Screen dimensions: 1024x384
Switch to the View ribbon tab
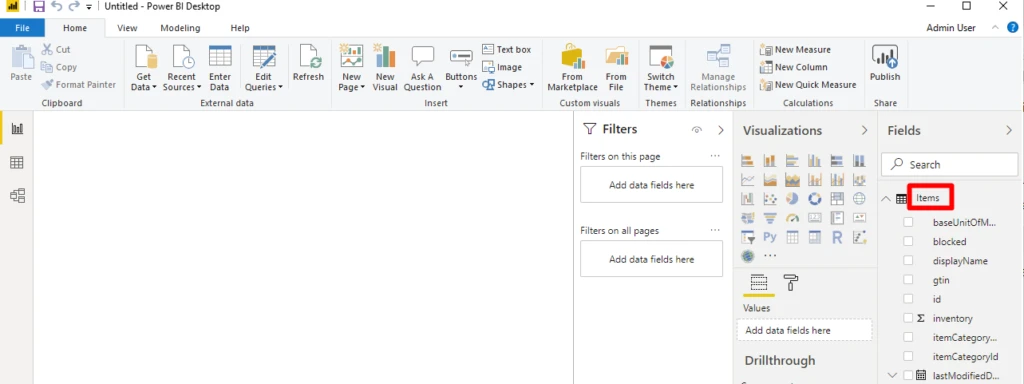[127, 28]
